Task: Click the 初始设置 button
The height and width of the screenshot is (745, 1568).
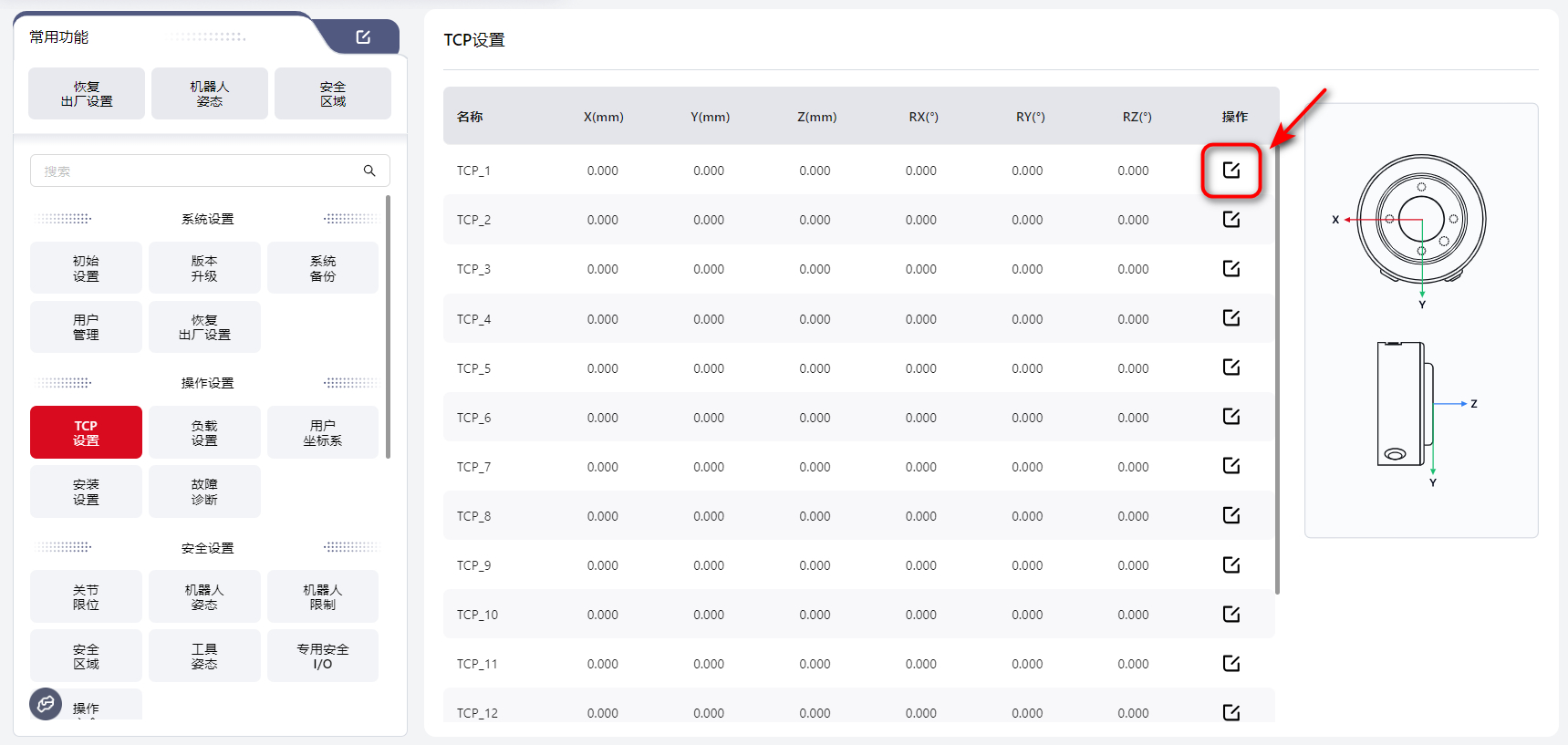Action: tap(86, 268)
